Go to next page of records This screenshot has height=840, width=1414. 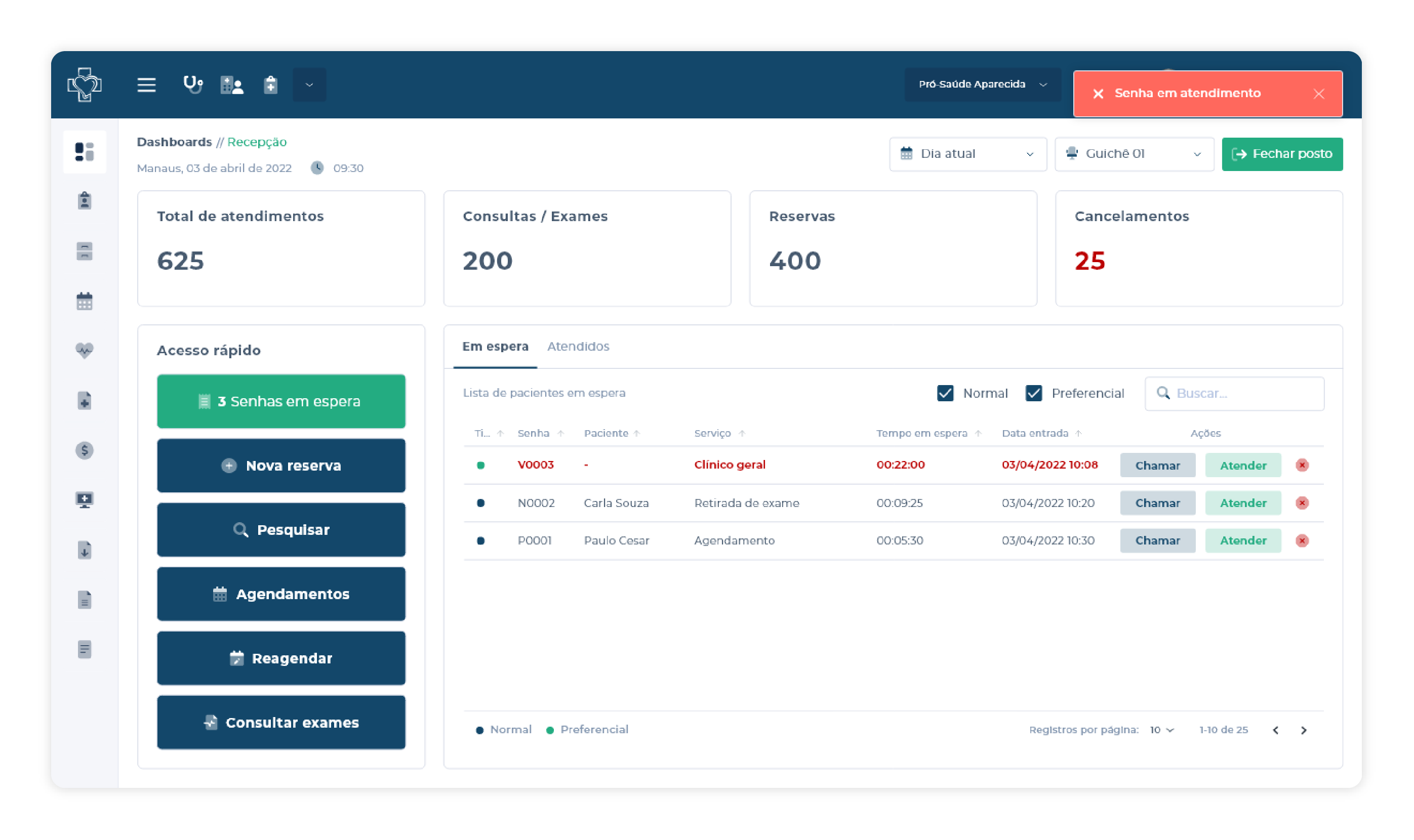point(1304,730)
